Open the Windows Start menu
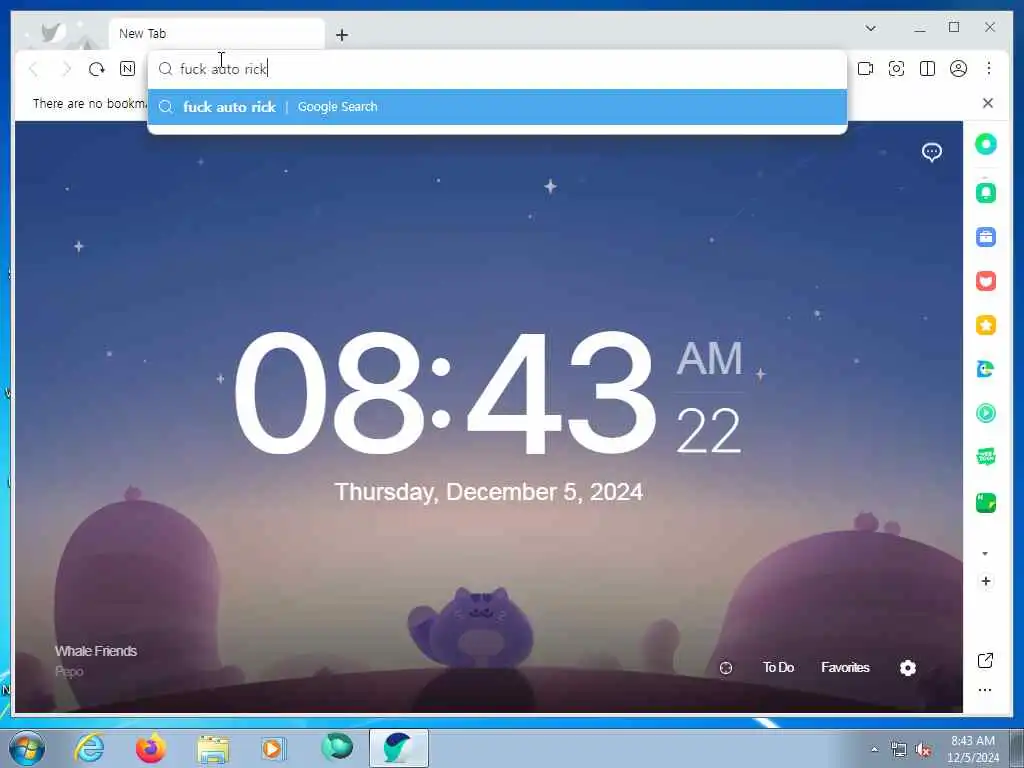This screenshot has height=768, width=1024. [x=27, y=748]
